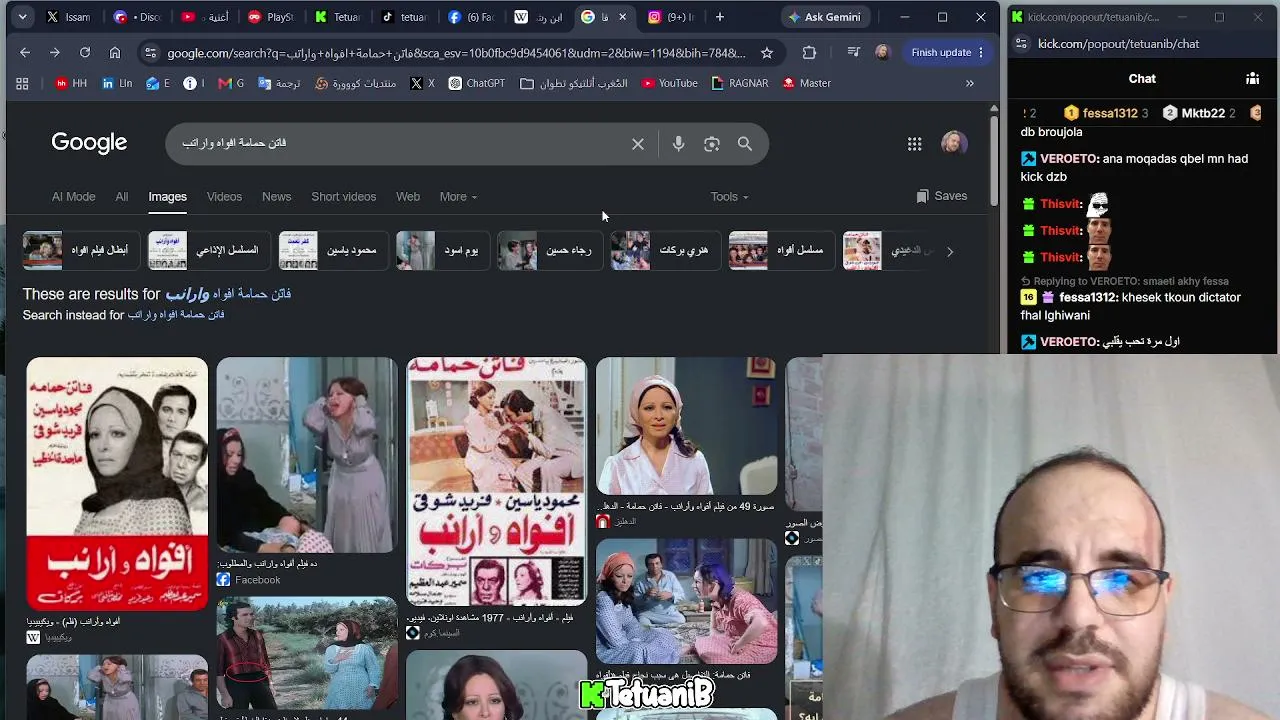Close the active Google search tab
The width and height of the screenshot is (1280, 720).
point(623,17)
